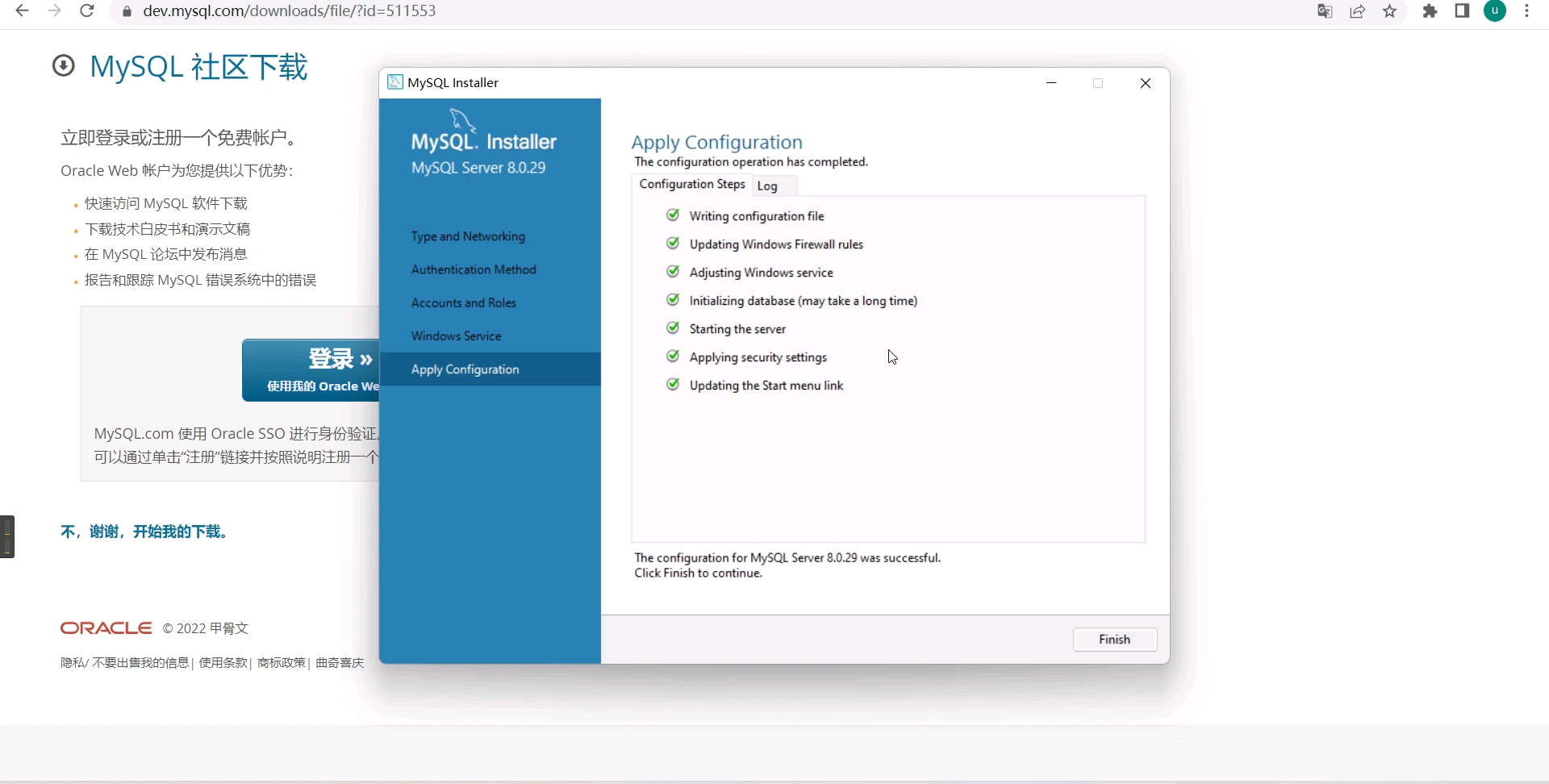Click the ORACLE logo in the footer

[x=106, y=628]
